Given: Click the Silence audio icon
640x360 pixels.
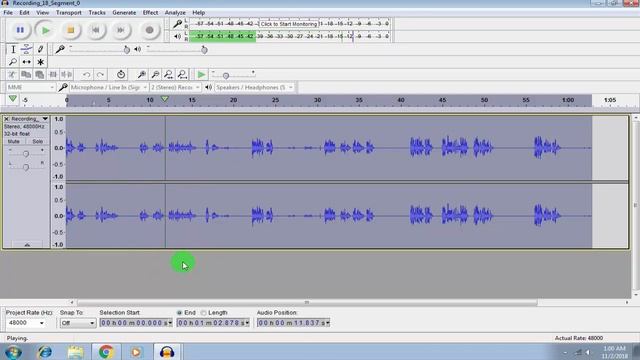Looking at the screenshot, I should tap(67, 75).
